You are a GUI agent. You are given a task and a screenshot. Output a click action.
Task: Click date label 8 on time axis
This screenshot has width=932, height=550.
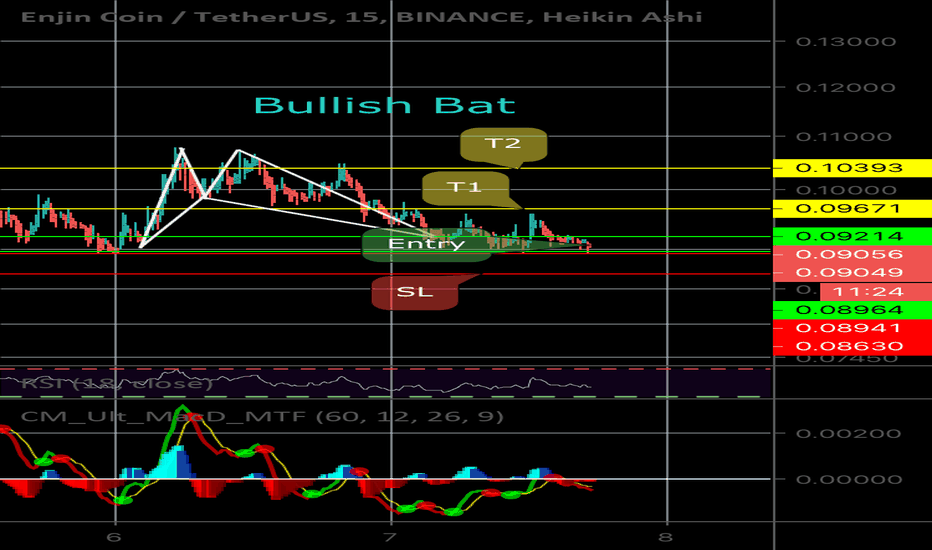point(666,538)
